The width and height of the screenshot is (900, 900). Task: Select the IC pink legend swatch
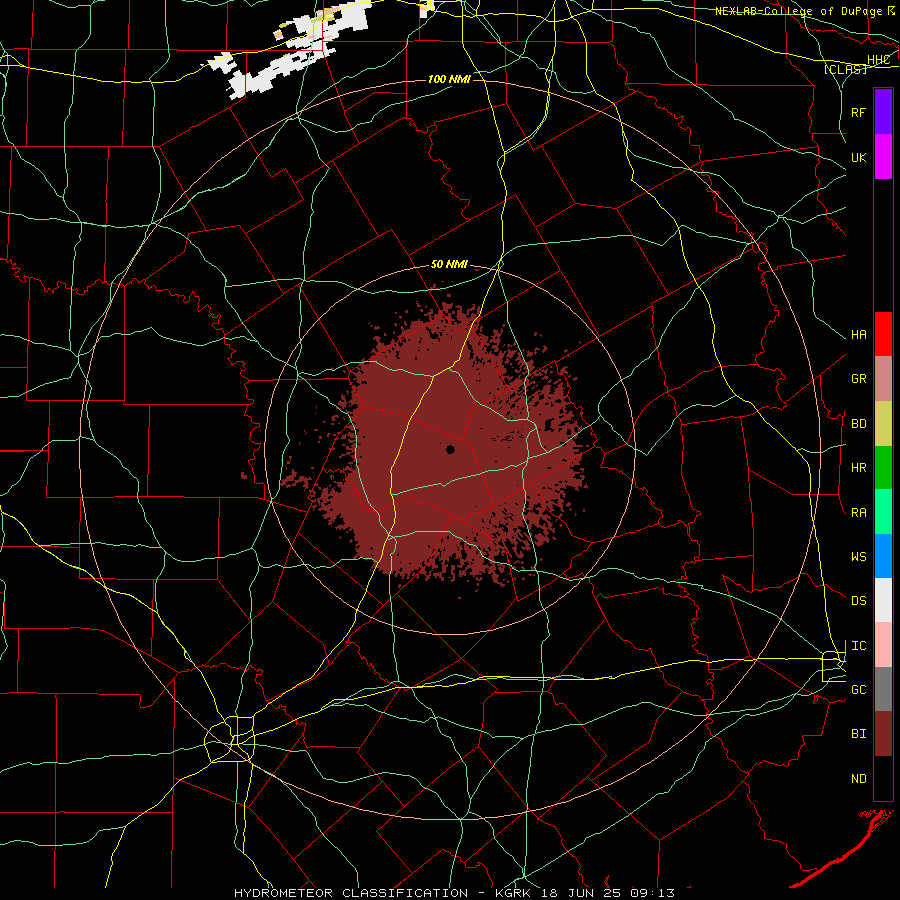pyautogui.click(x=883, y=645)
